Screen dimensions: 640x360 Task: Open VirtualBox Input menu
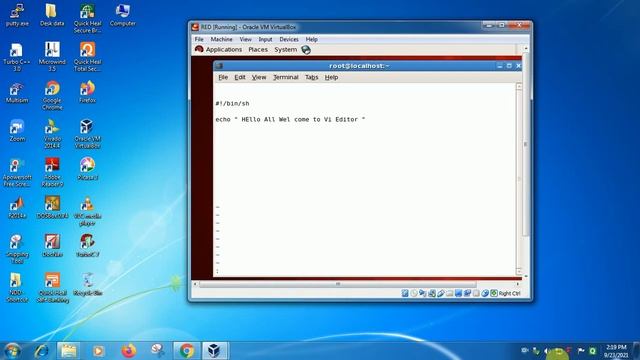coord(265,39)
